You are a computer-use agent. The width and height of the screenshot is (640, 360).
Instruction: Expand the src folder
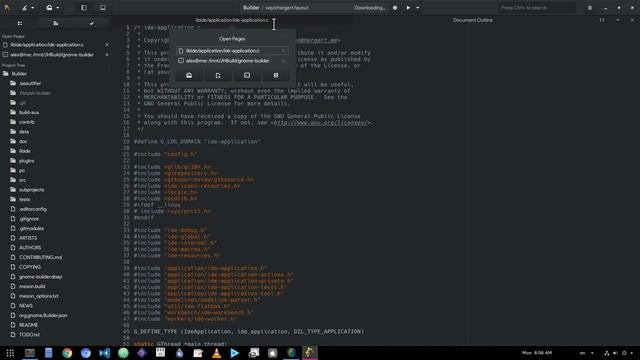(22, 180)
